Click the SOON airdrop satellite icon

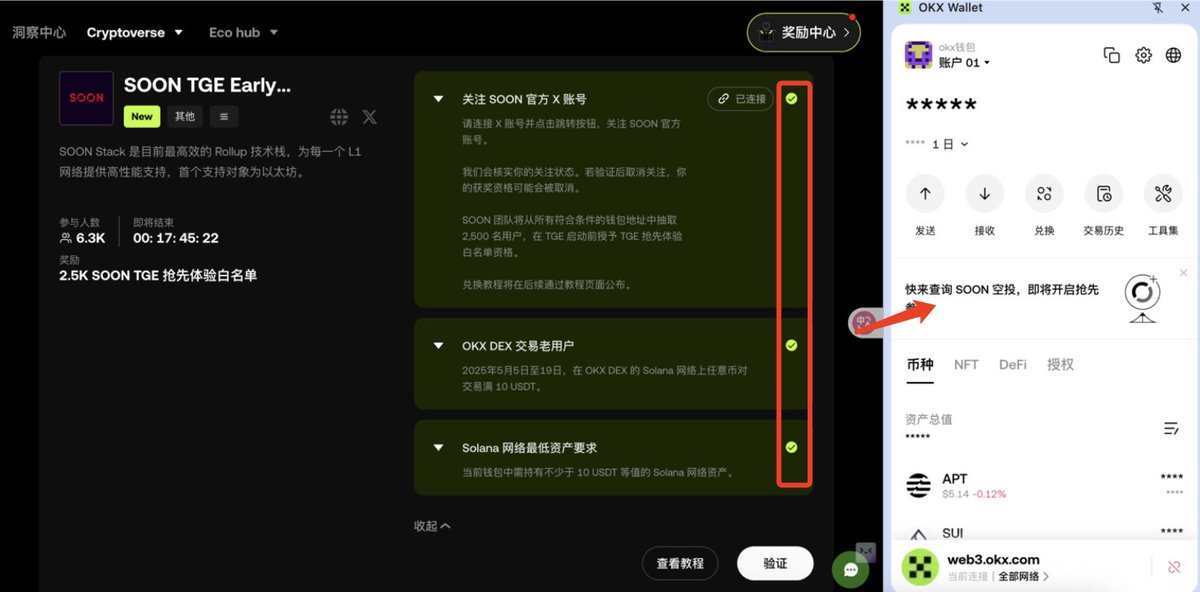1142,298
